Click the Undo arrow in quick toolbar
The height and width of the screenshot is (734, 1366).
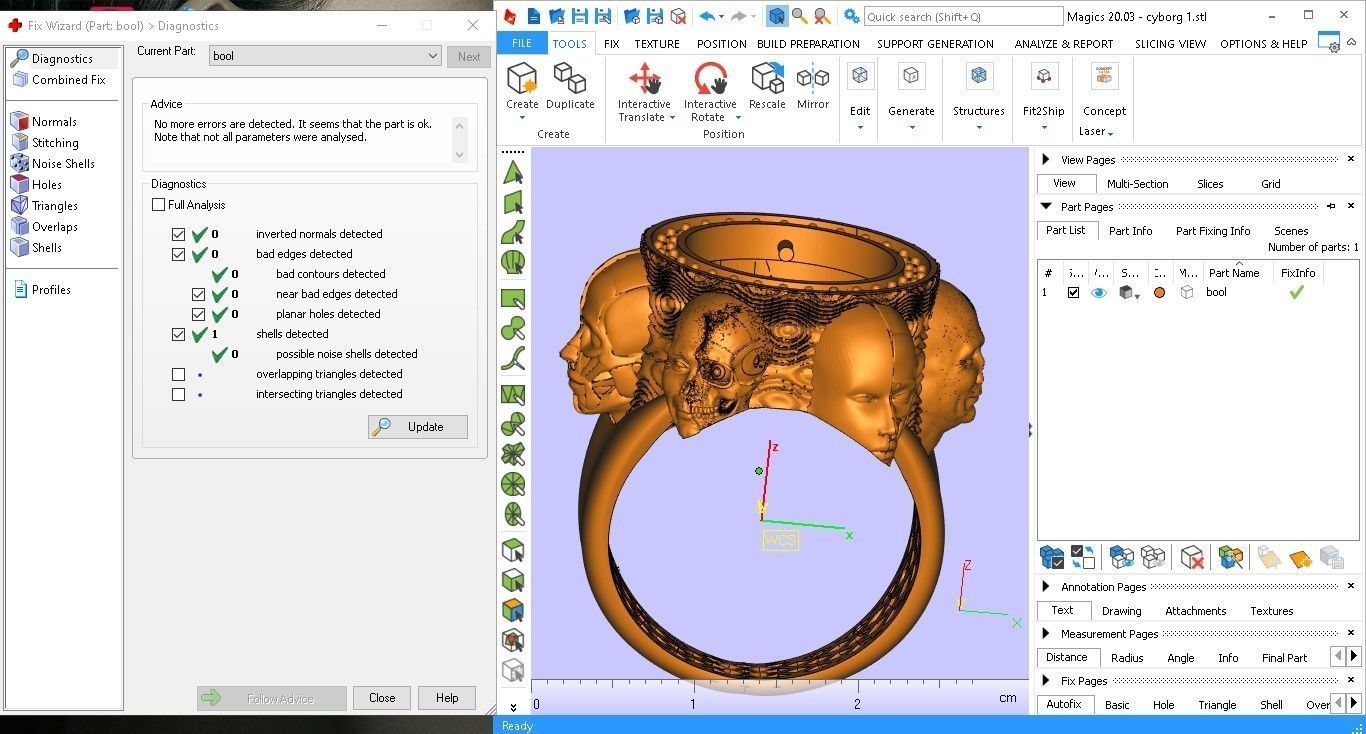click(x=707, y=16)
